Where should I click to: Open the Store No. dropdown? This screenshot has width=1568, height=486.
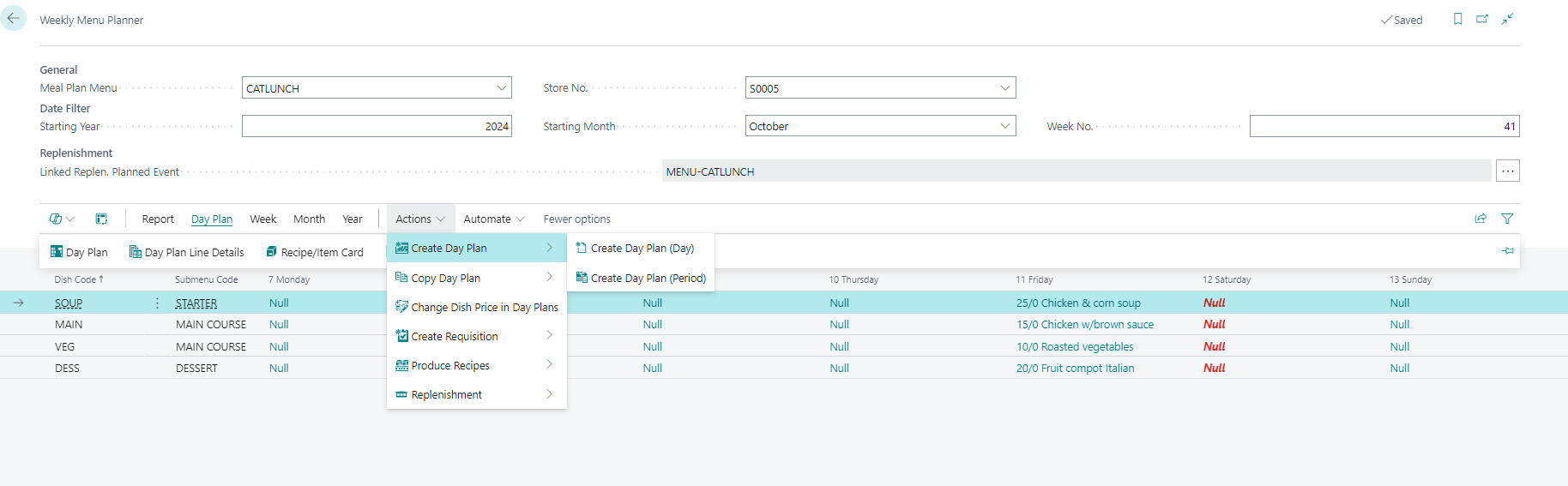(x=1004, y=88)
